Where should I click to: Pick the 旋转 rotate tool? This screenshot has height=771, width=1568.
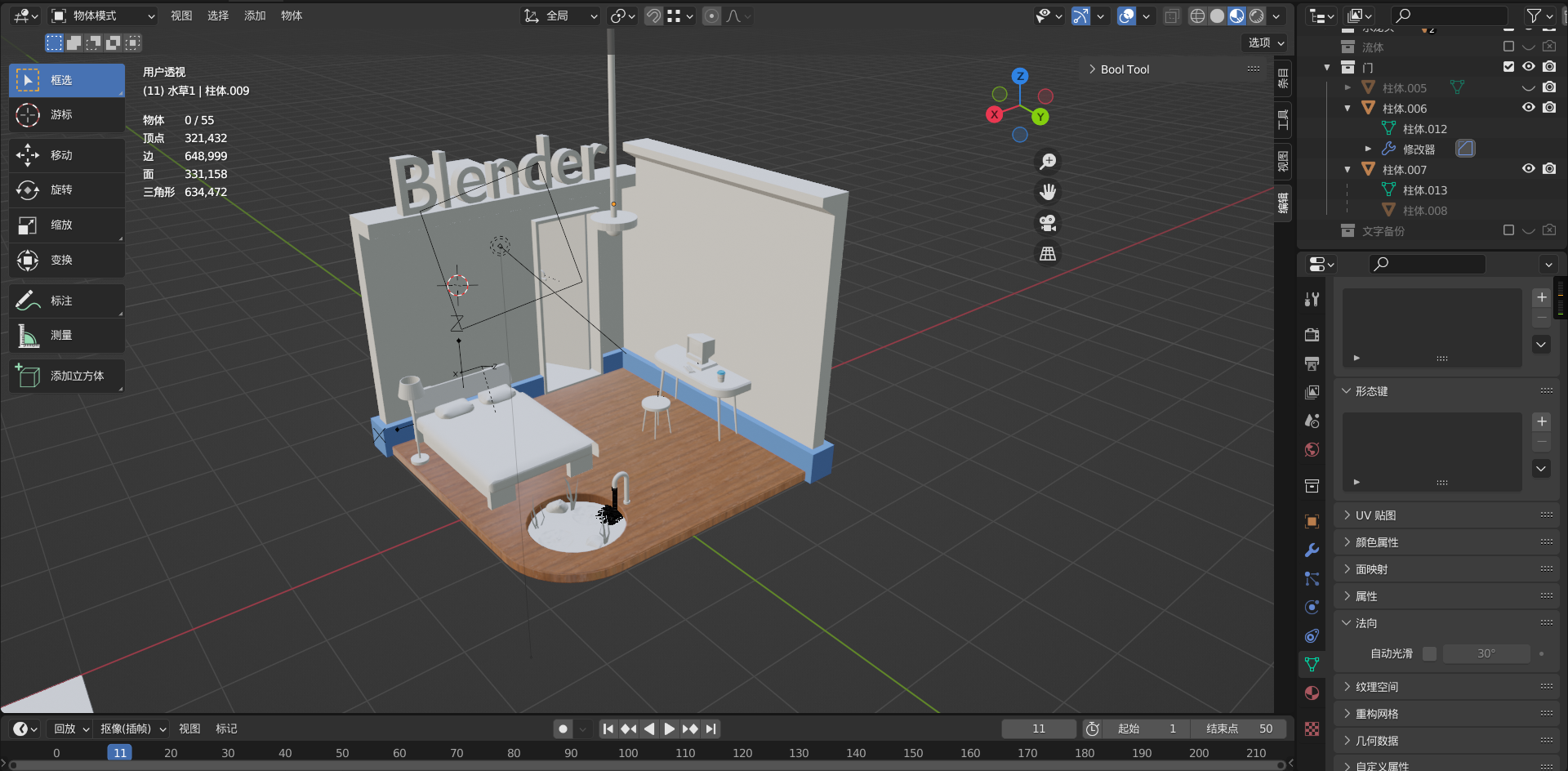tap(67, 190)
